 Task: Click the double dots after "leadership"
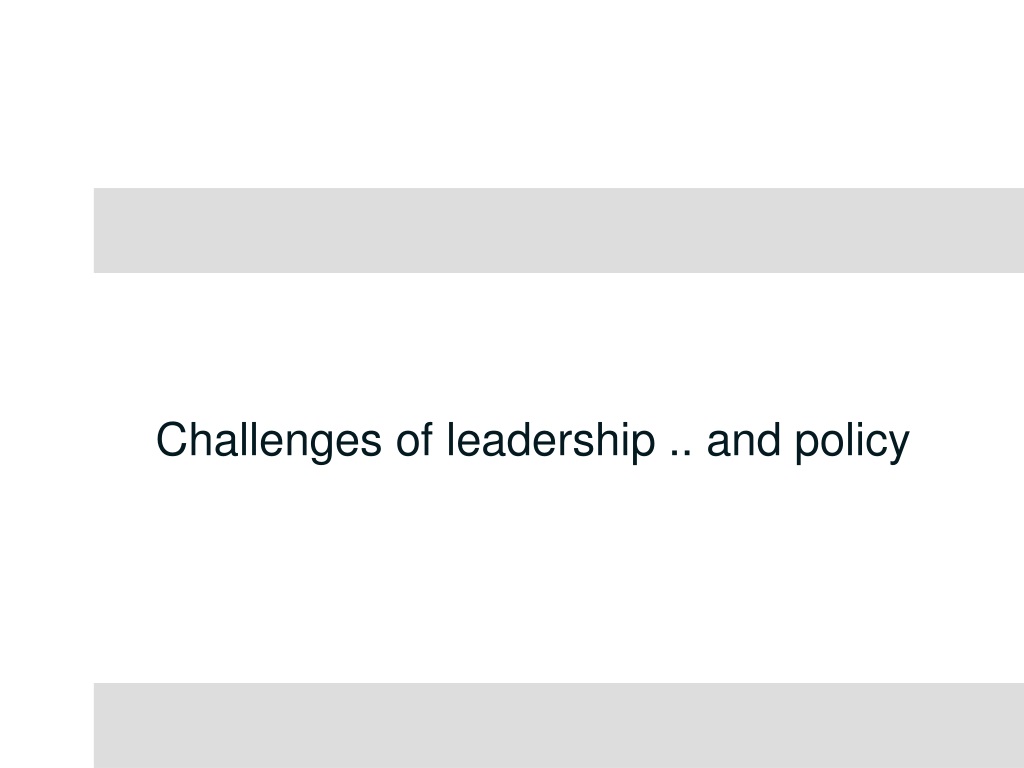pos(681,453)
